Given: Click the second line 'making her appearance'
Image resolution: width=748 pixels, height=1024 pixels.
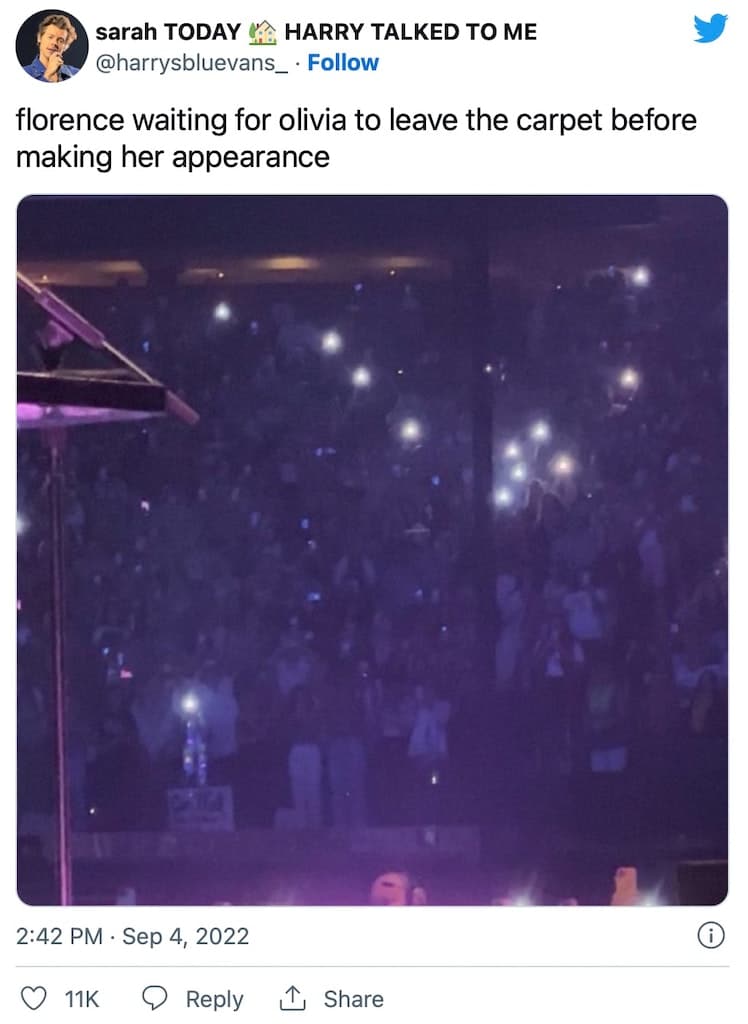Looking at the screenshot, I should [x=172, y=157].
